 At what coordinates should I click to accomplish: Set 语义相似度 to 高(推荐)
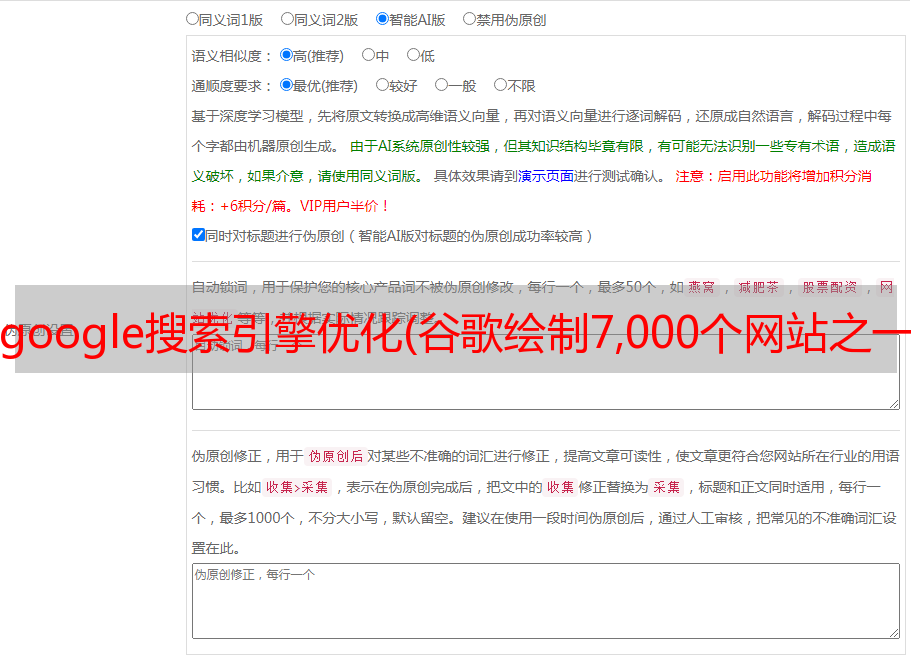(286, 55)
